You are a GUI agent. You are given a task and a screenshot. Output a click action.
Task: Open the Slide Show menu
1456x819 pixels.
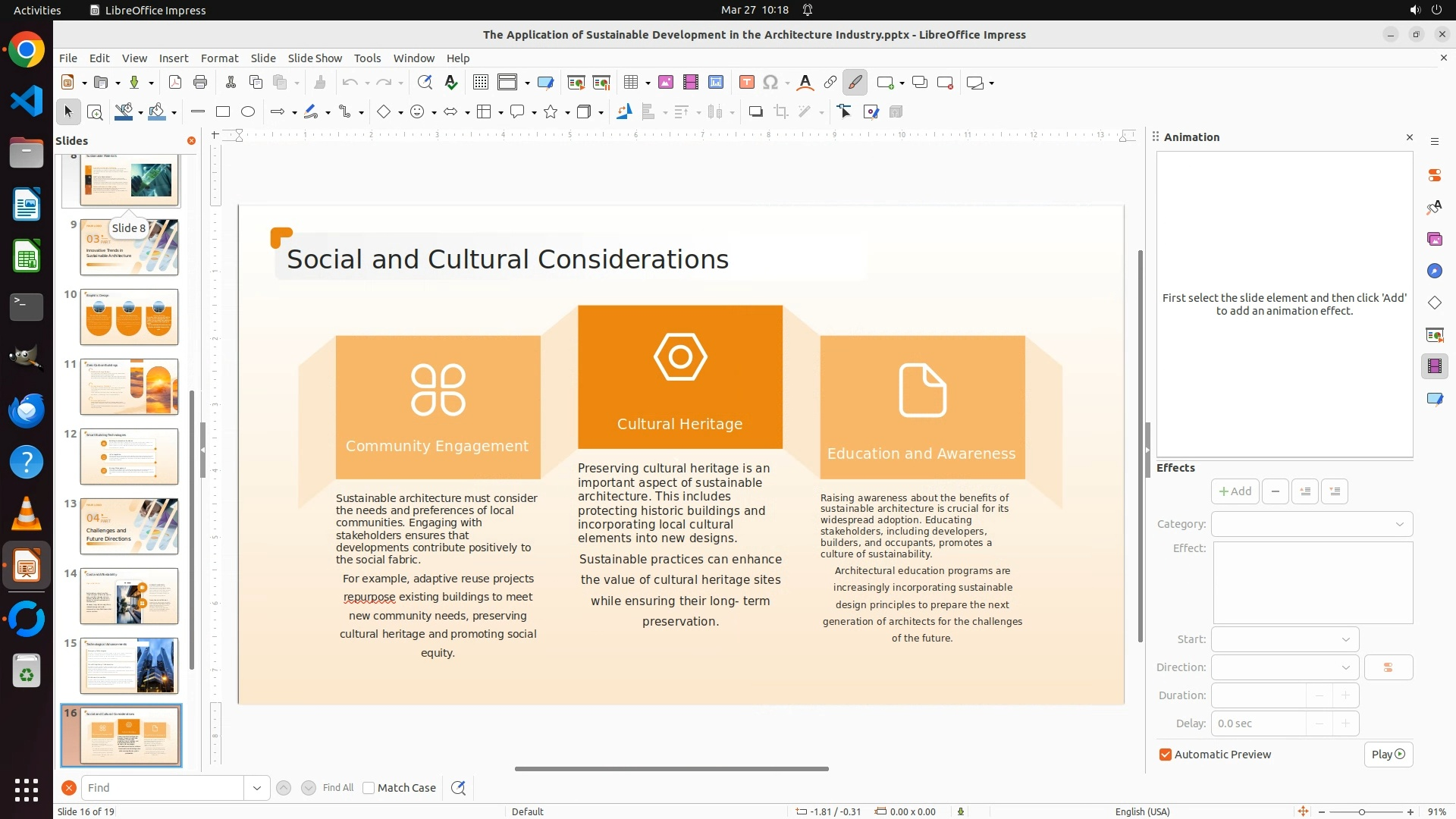tap(315, 58)
